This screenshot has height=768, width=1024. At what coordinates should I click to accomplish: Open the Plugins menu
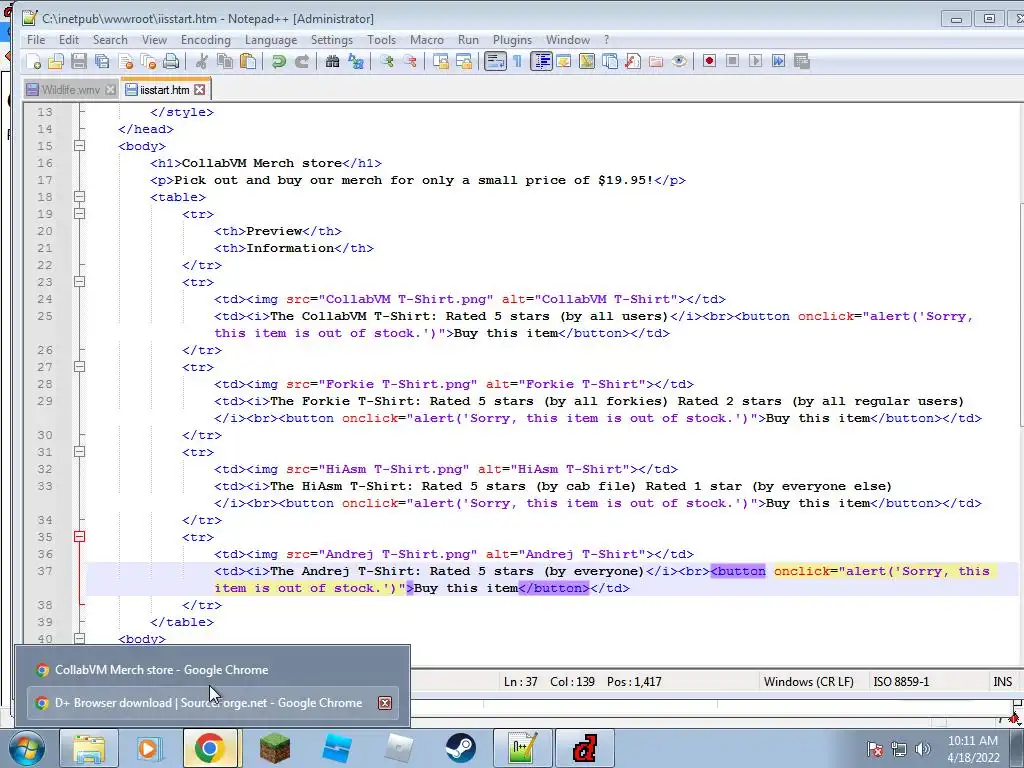(512, 40)
